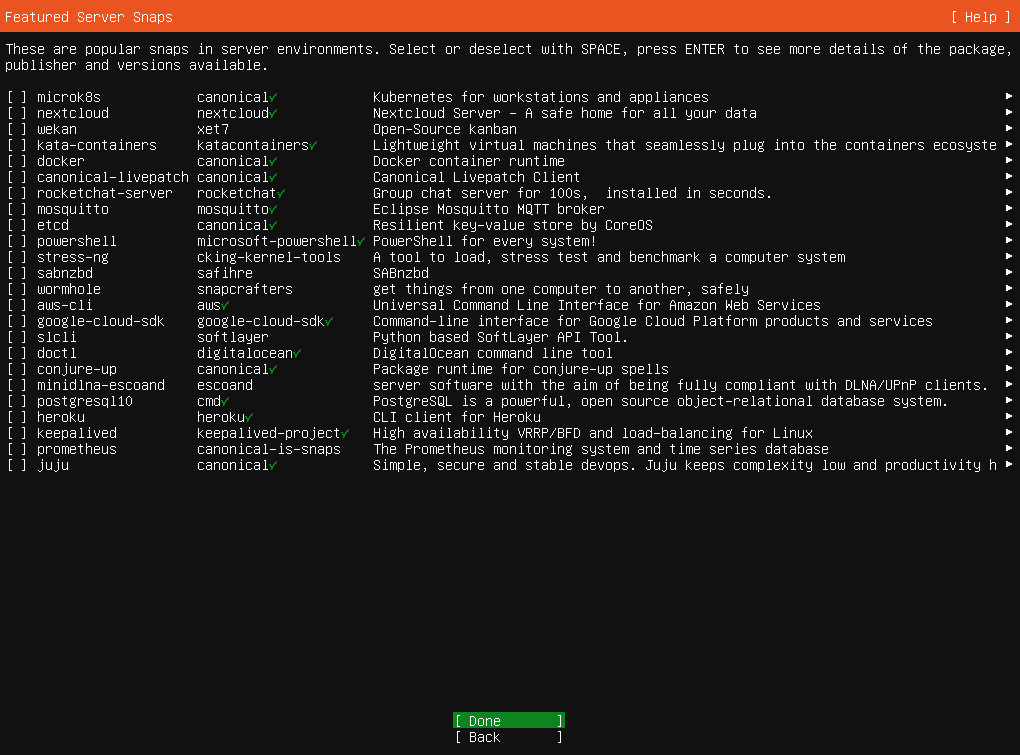This screenshot has width=1020, height=755.
Task: Click description 'Docker container runtime'
Action: (469, 161)
